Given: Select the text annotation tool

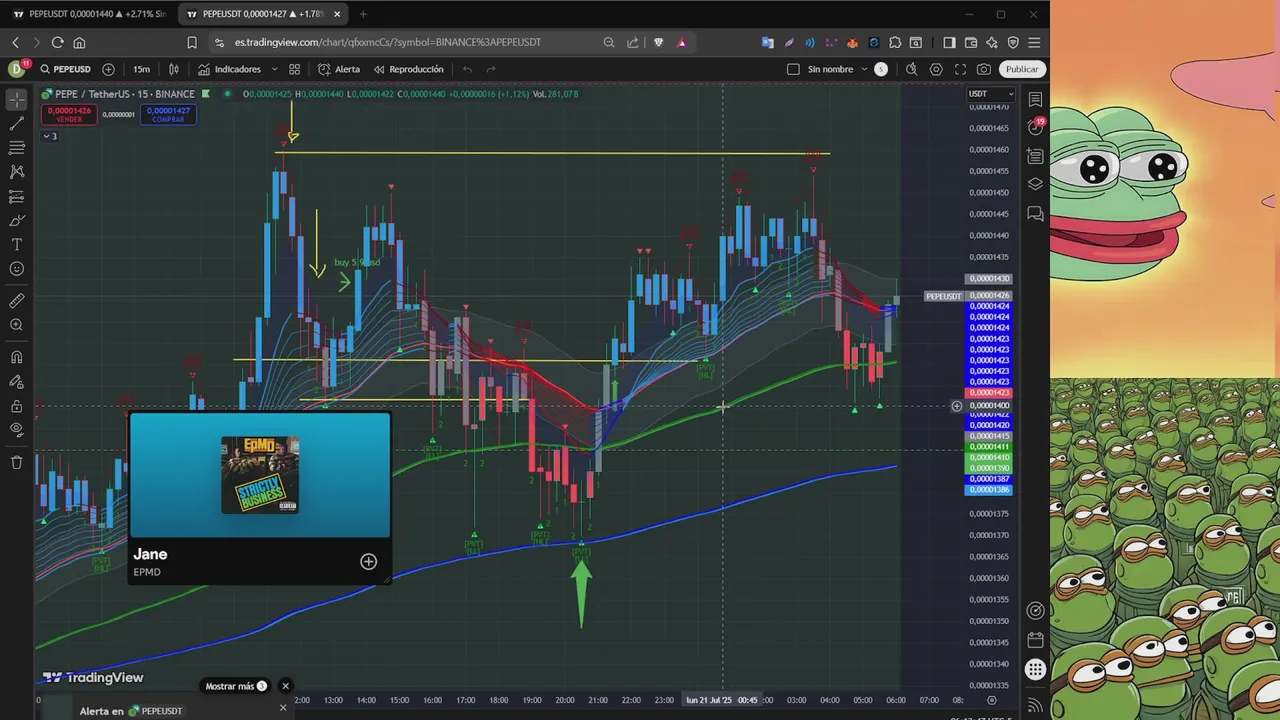Looking at the screenshot, I should pyautogui.click(x=16, y=245).
